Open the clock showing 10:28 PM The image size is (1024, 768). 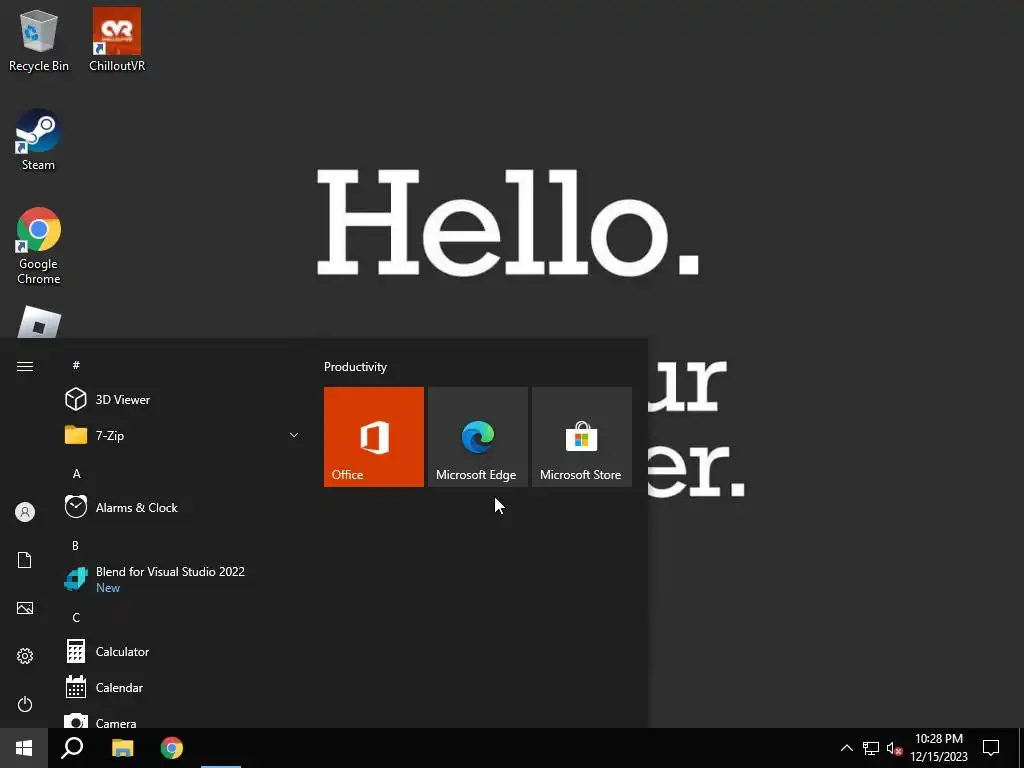(x=938, y=748)
